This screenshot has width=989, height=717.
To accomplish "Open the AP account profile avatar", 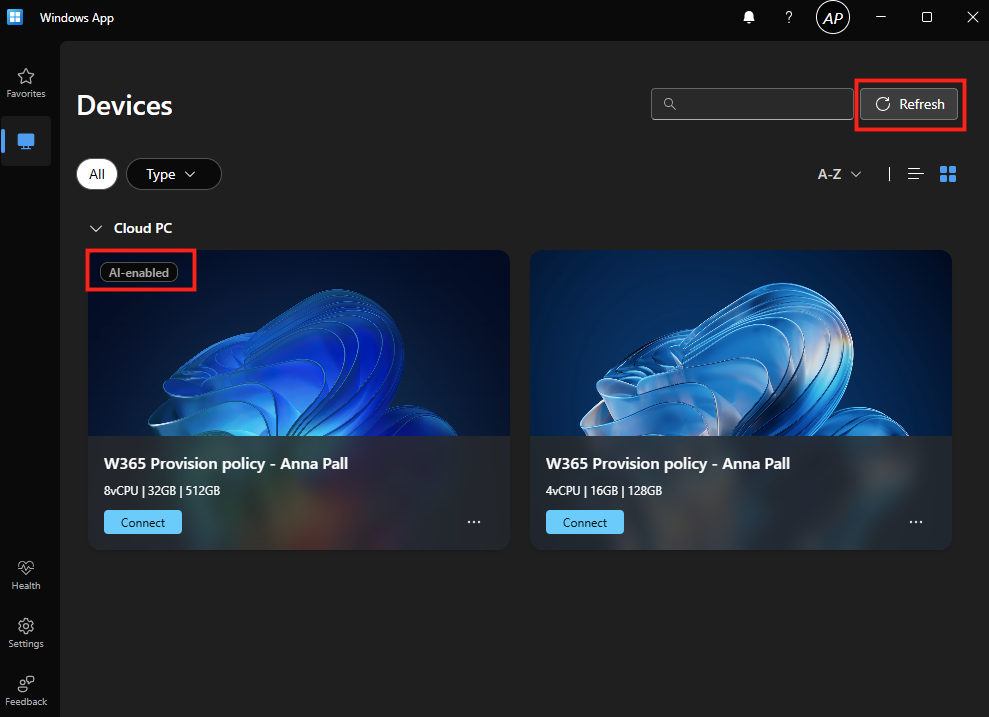I will pyautogui.click(x=833, y=18).
